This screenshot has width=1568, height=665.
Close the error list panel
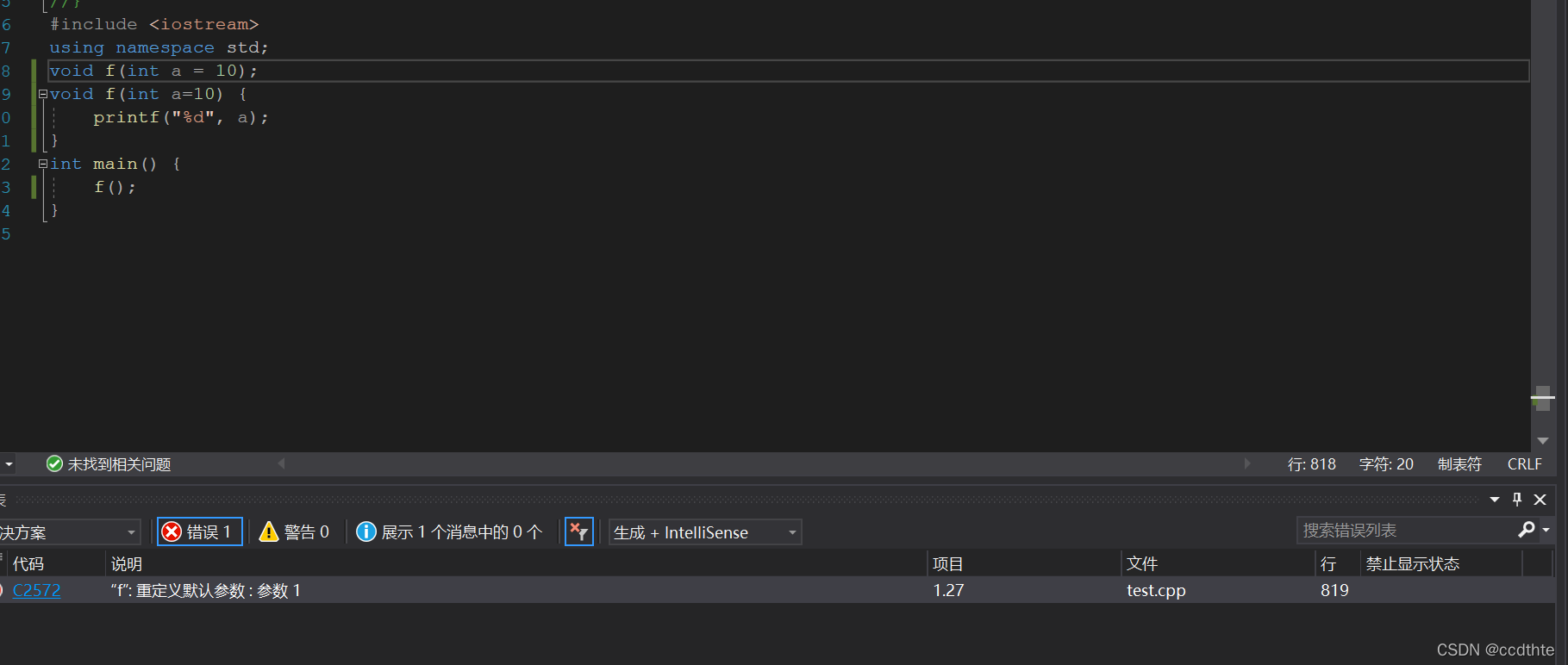coord(1540,500)
